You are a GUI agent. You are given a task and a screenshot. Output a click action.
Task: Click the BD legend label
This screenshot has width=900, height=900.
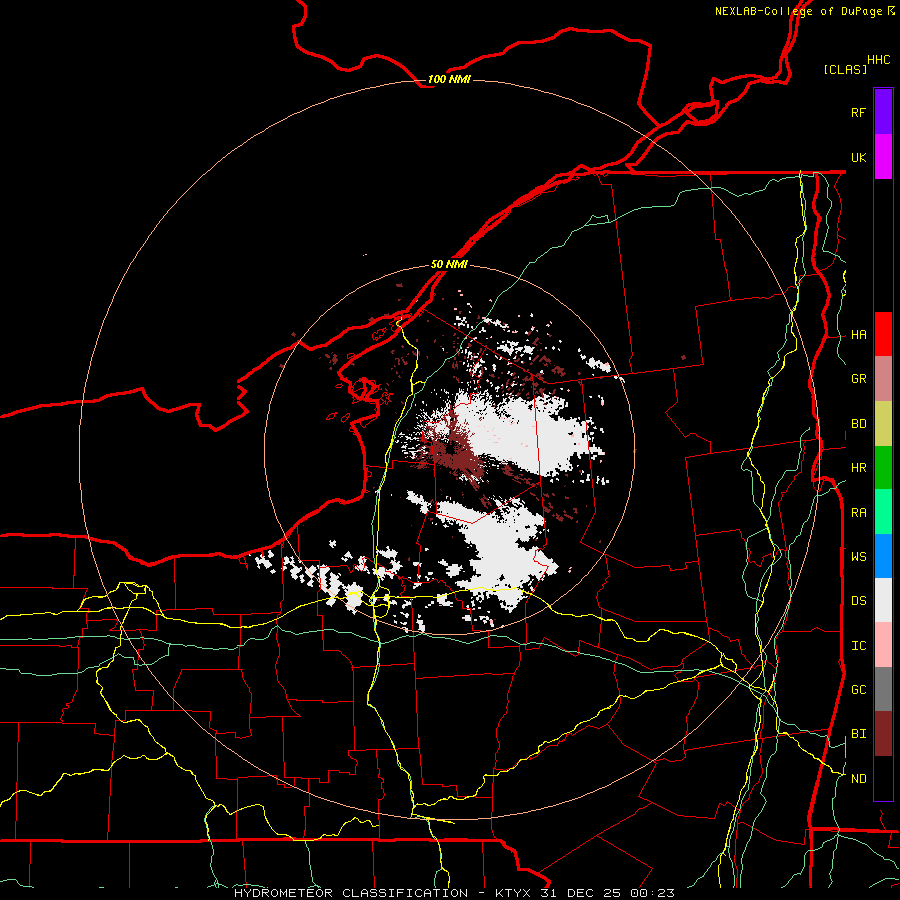858,424
